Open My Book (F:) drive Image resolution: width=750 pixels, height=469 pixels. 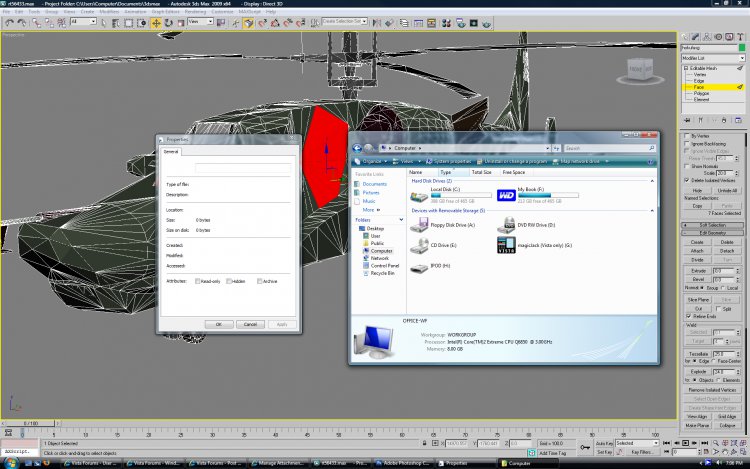[507, 192]
